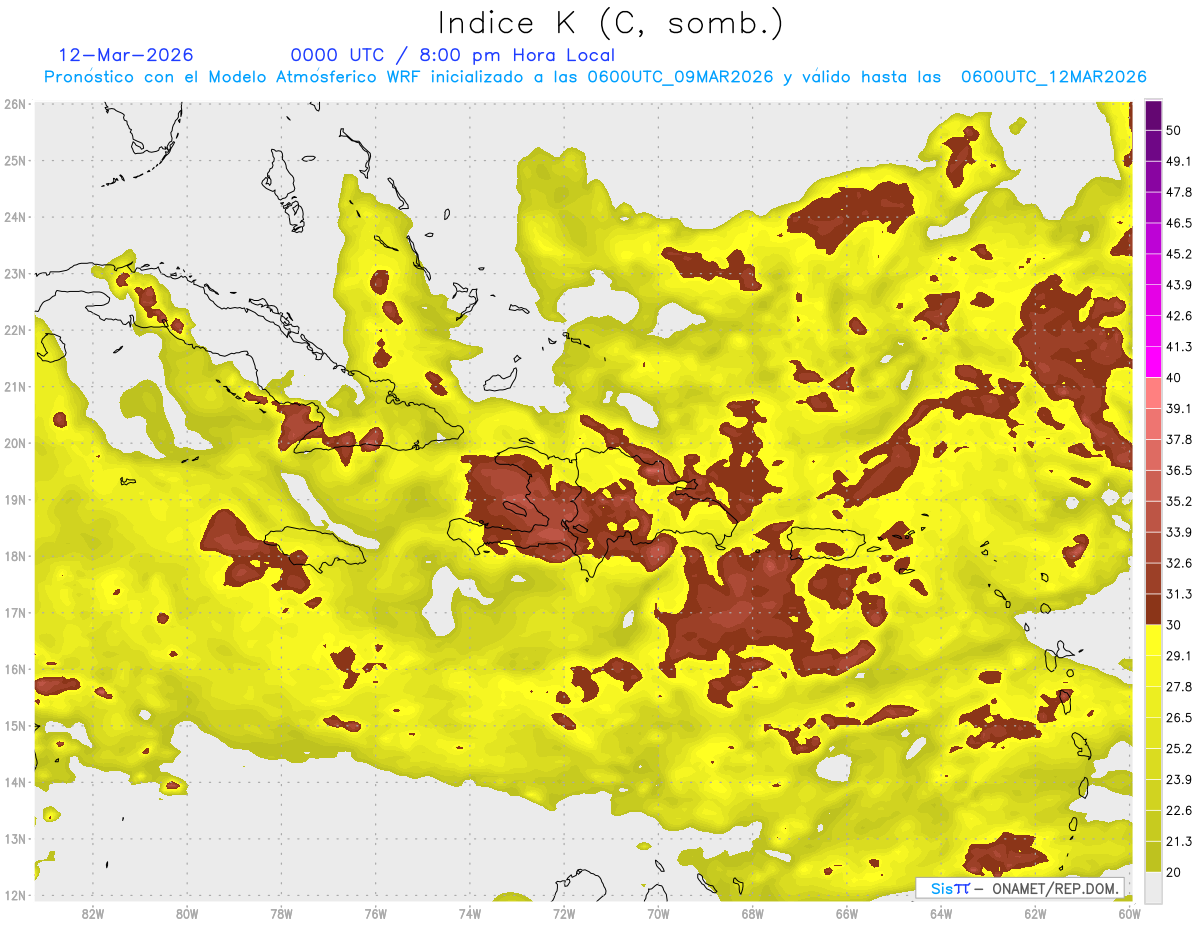
Task: Click the '49.1' colorbar value
Action: [1179, 161]
